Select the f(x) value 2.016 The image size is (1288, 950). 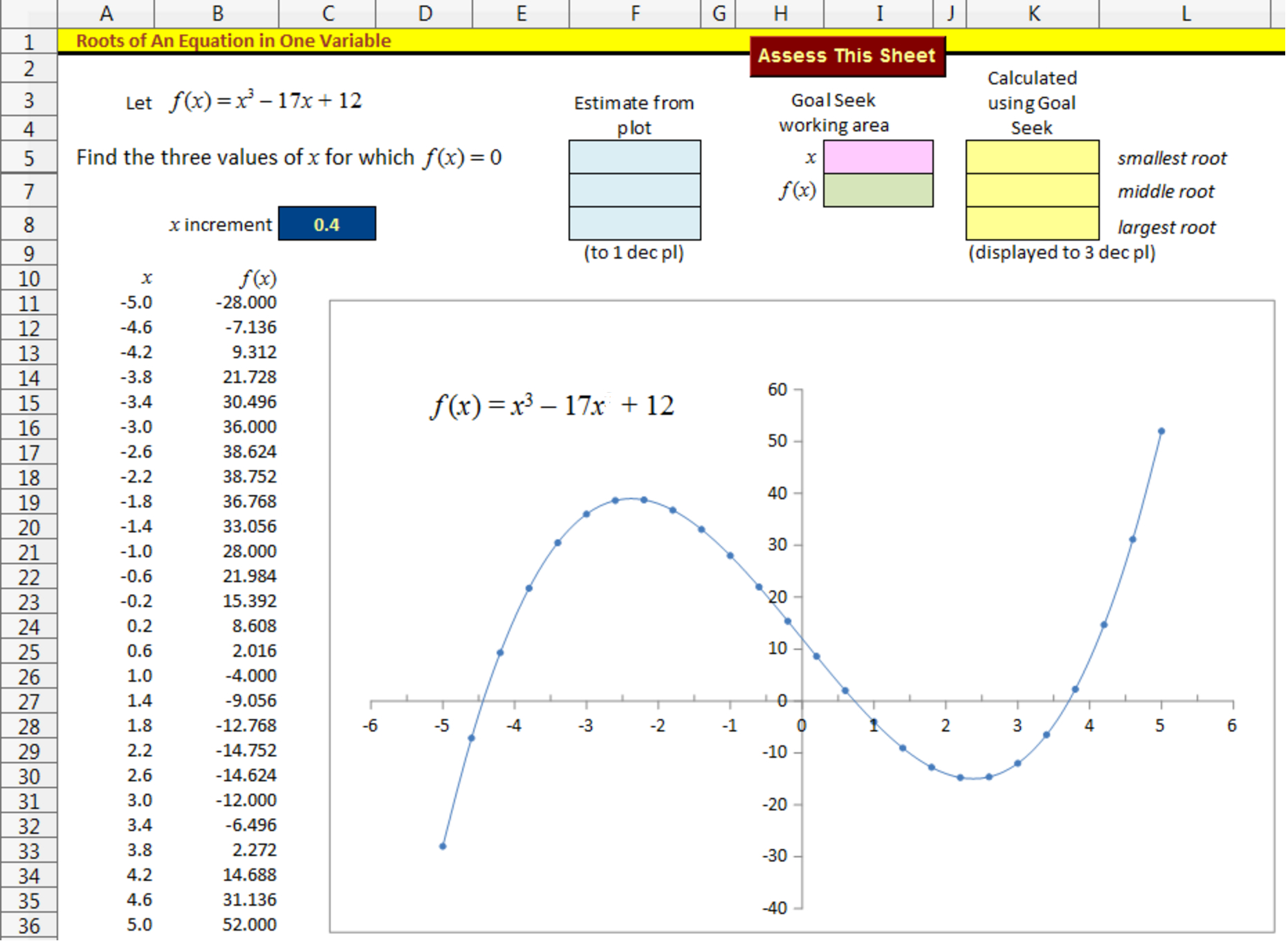pyautogui.click(x=254, y=651)
